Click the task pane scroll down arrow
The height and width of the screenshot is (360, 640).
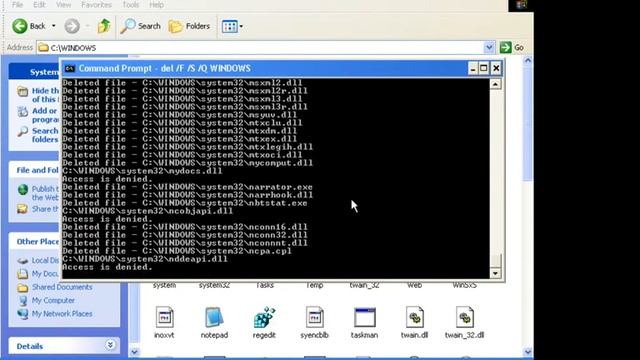(x=134, y=352)
